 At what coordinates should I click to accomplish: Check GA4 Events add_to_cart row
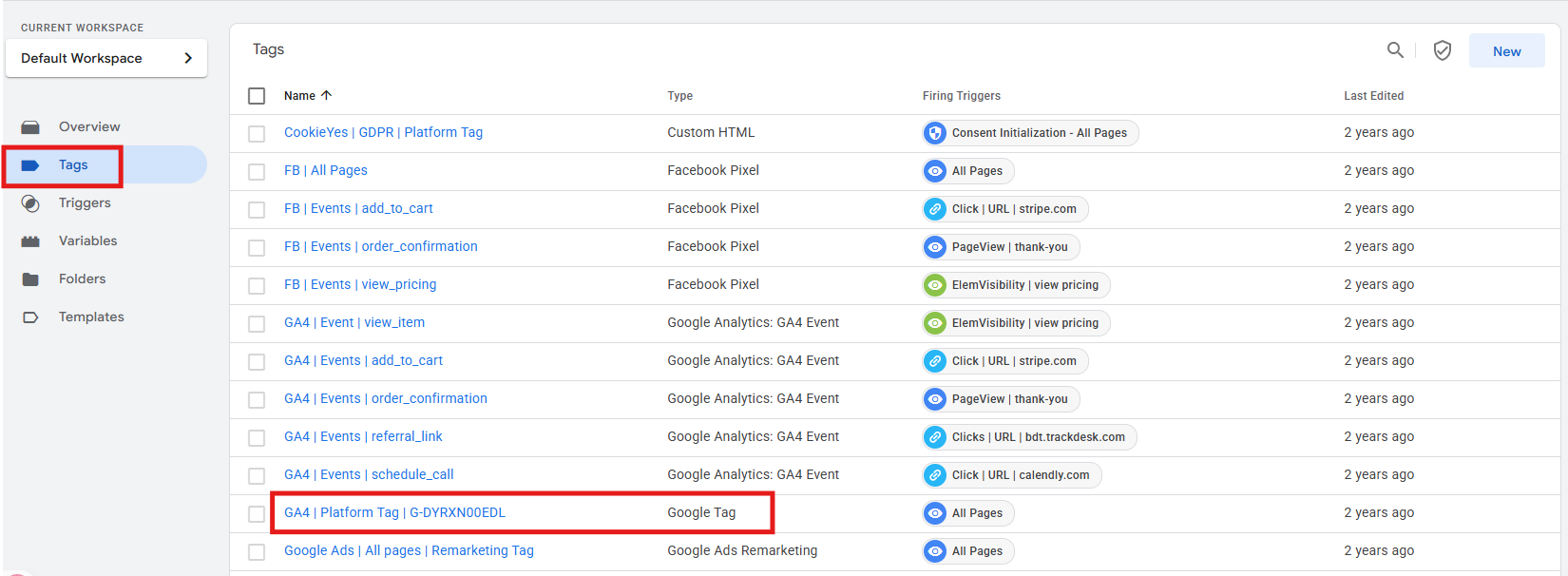pyautogui.click(x=257, y=362)
